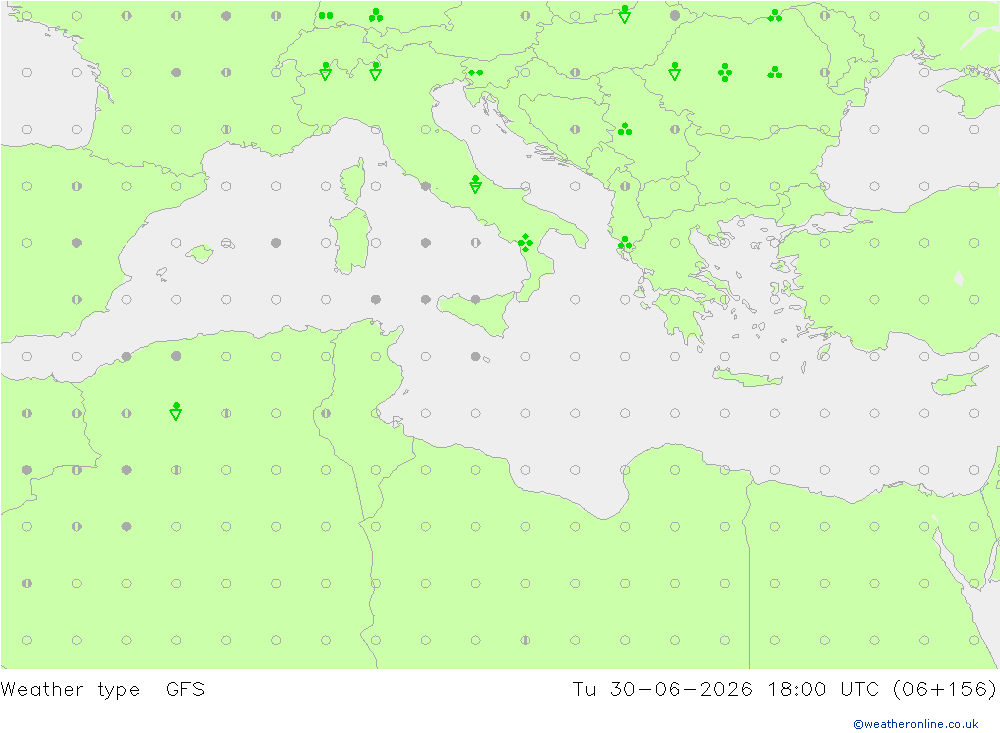Viewport: 1000px width, 733px height.
Task: Click the filled gray circle between Menorca and Sardinia
Action: coord(276,242)
